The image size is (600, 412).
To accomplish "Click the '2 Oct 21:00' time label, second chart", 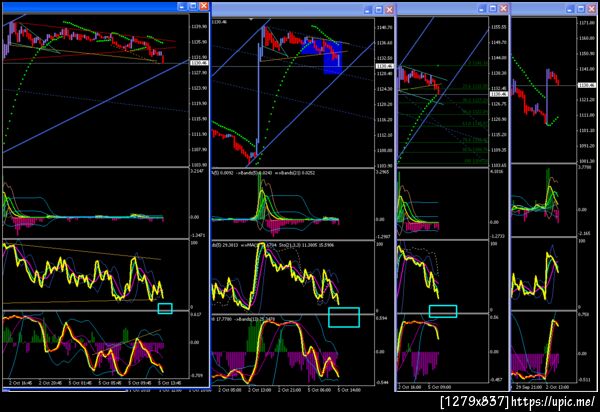I will [290, 390].
